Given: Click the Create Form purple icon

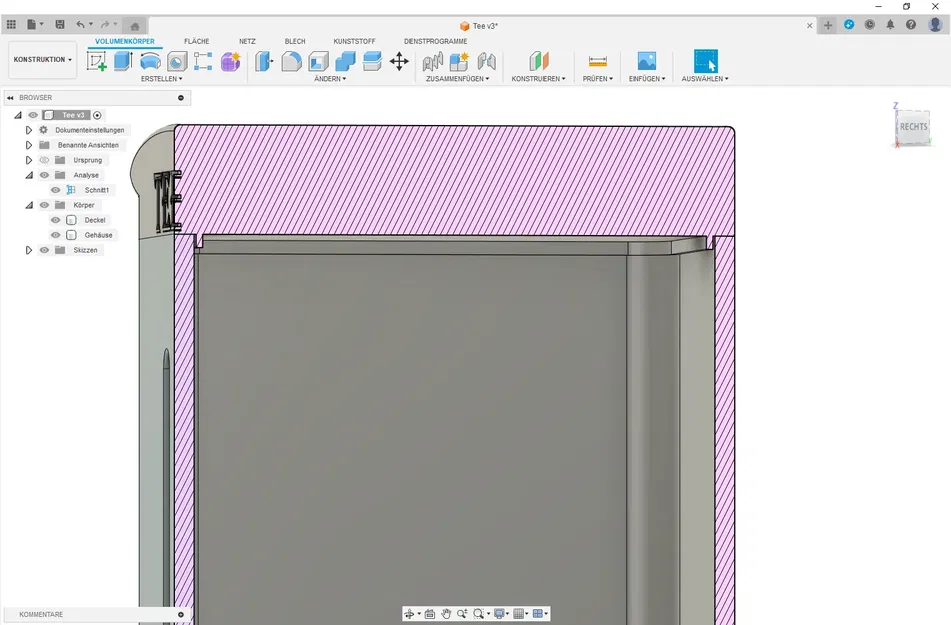Looking at the screenshot, I should click(x=230, y=61).
